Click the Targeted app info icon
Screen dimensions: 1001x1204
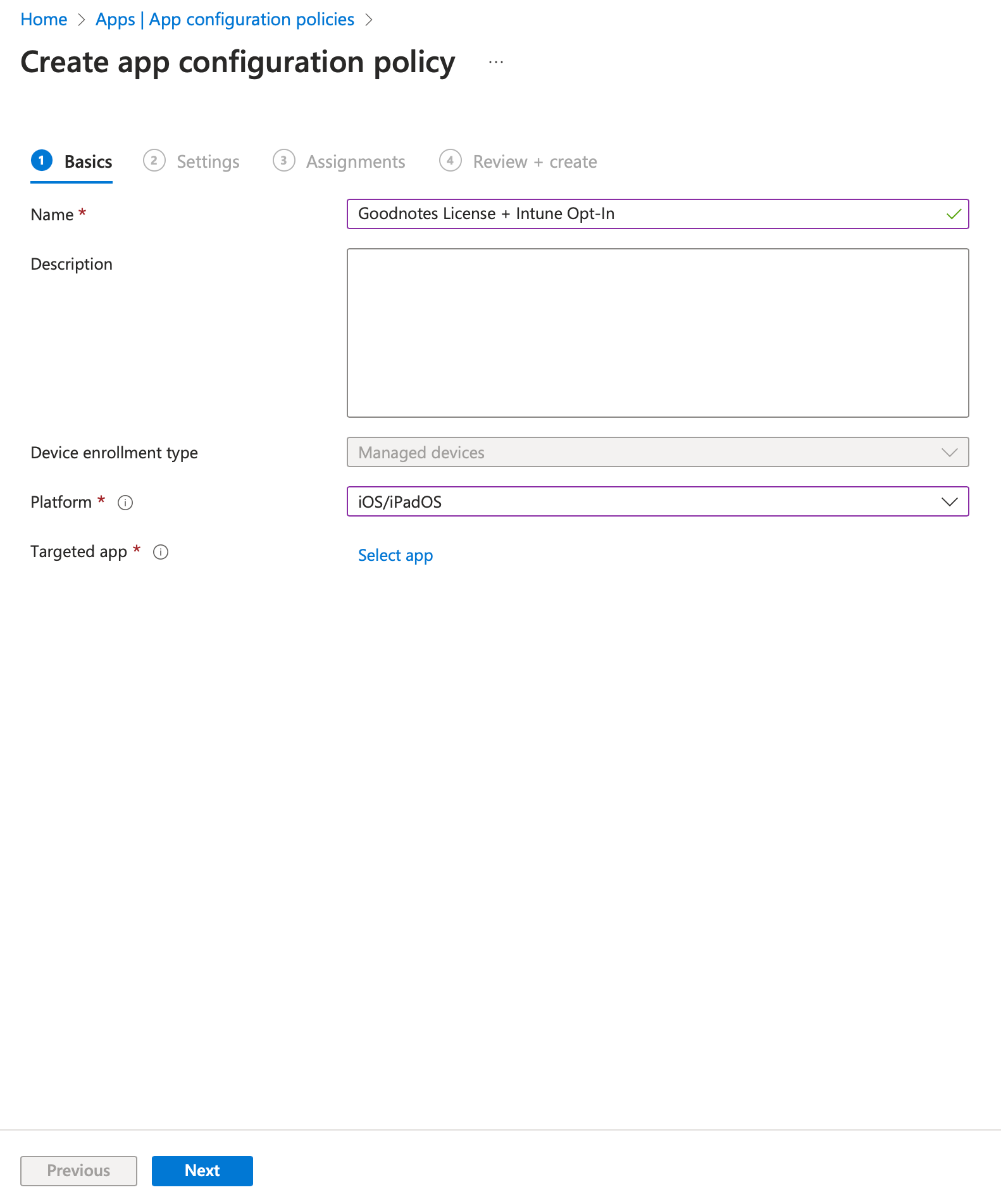(x=161, y=552)
